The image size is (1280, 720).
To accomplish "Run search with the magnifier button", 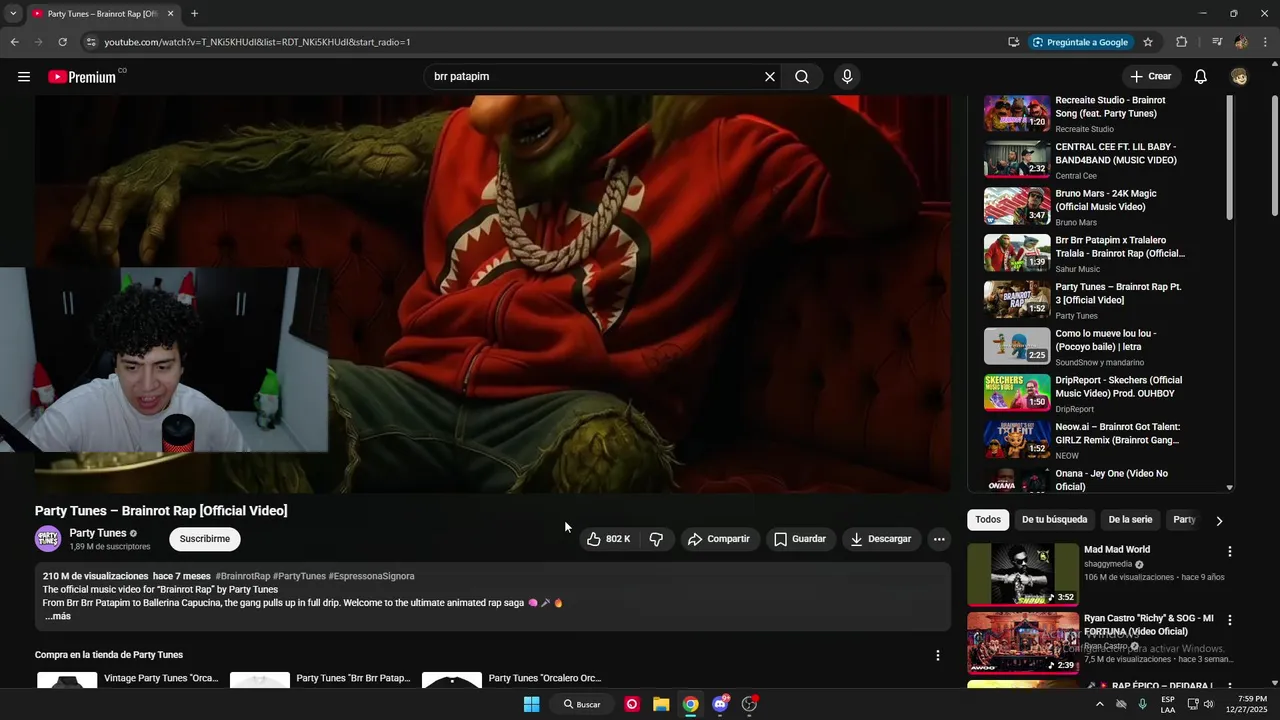I will coord(802,77).
